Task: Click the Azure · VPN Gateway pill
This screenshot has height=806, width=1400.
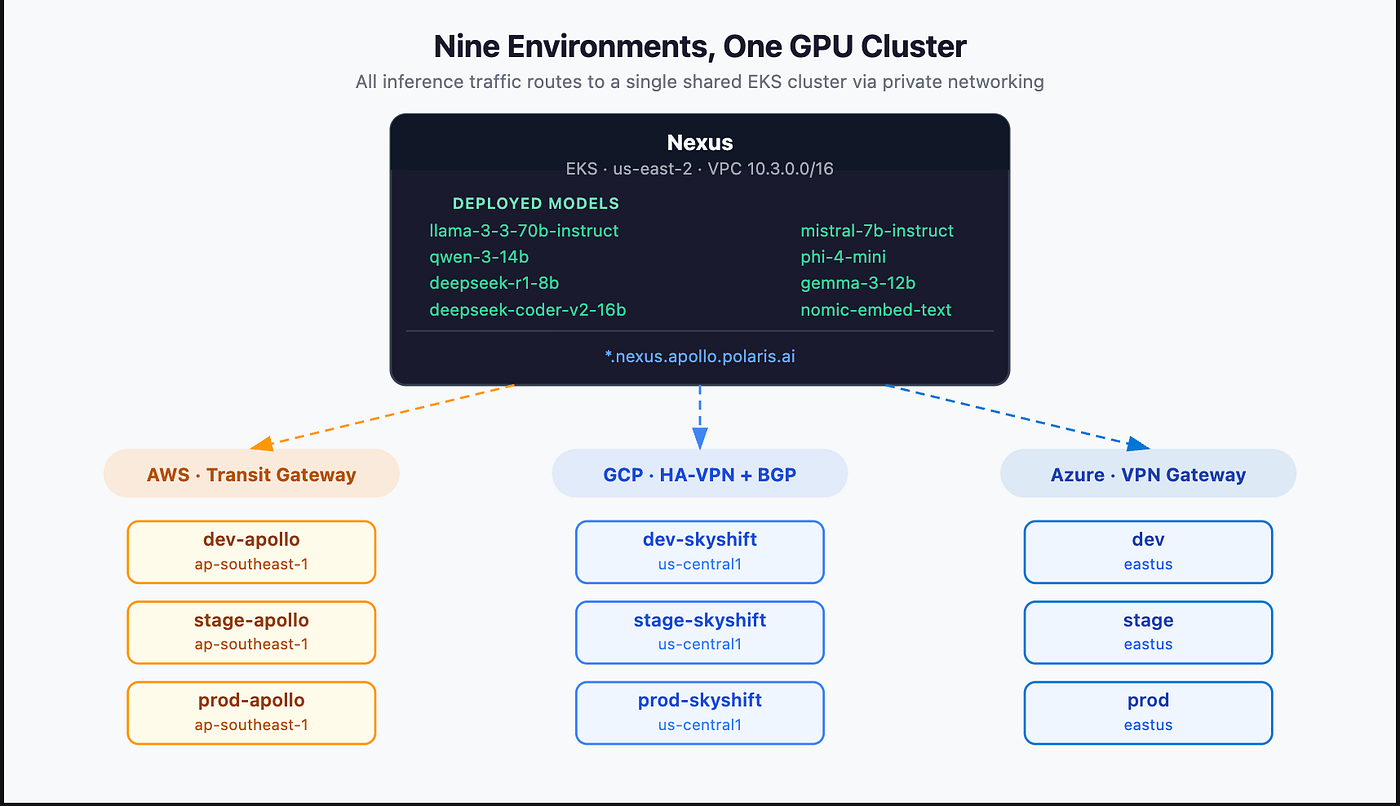Action: pyautogui.click(x=1148, y=474)
